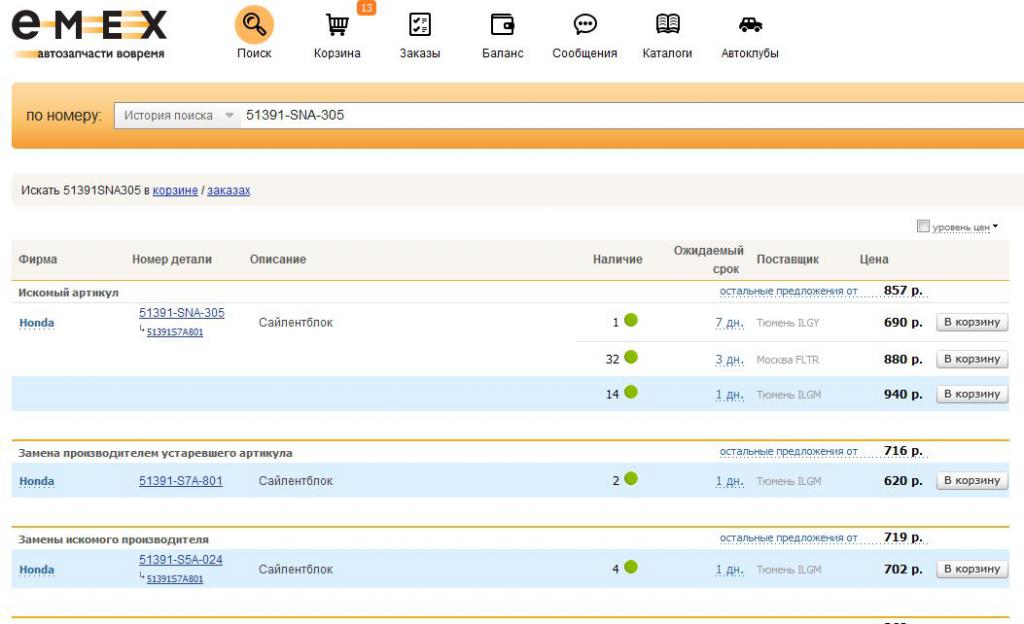Open Honda brand link in 51391-S7A-801 row

pyautogui.click(x=37, y=482)
